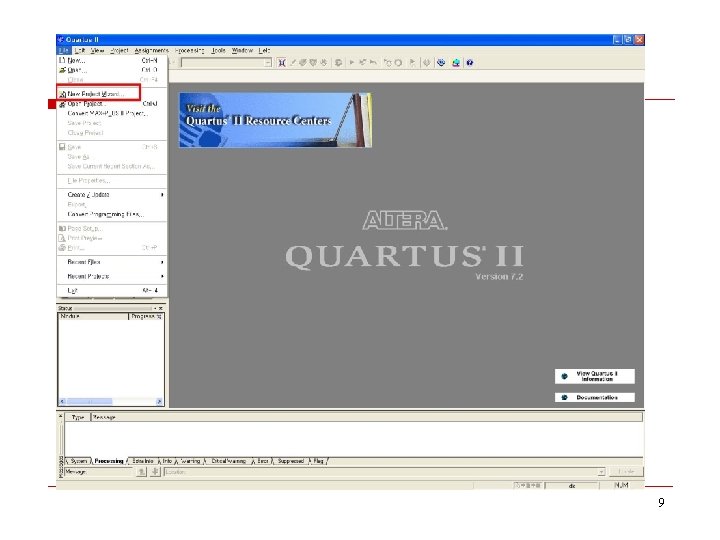Screen dimensions: 720x540
Task: Open the Assignments menu
Action: 152,51
